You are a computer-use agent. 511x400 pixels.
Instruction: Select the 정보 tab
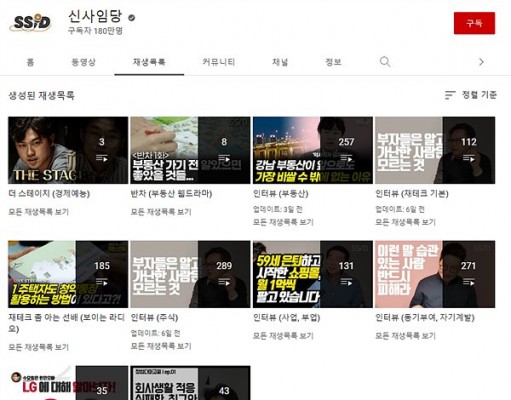[333, 62]
